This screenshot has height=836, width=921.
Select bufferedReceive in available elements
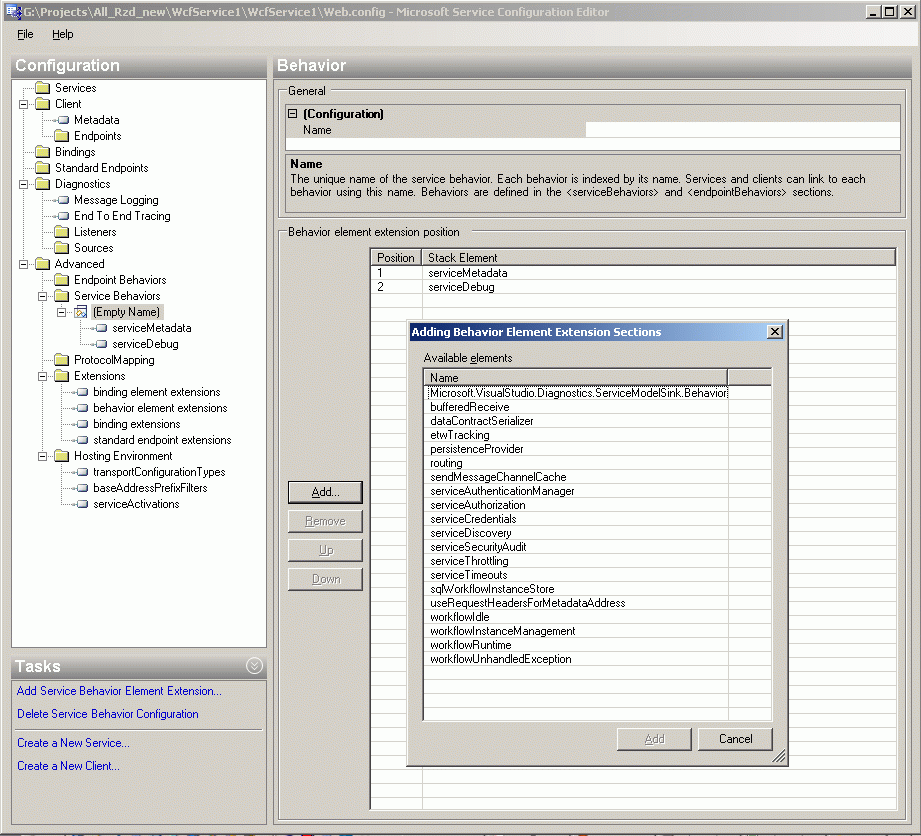(x=576, y=407)
